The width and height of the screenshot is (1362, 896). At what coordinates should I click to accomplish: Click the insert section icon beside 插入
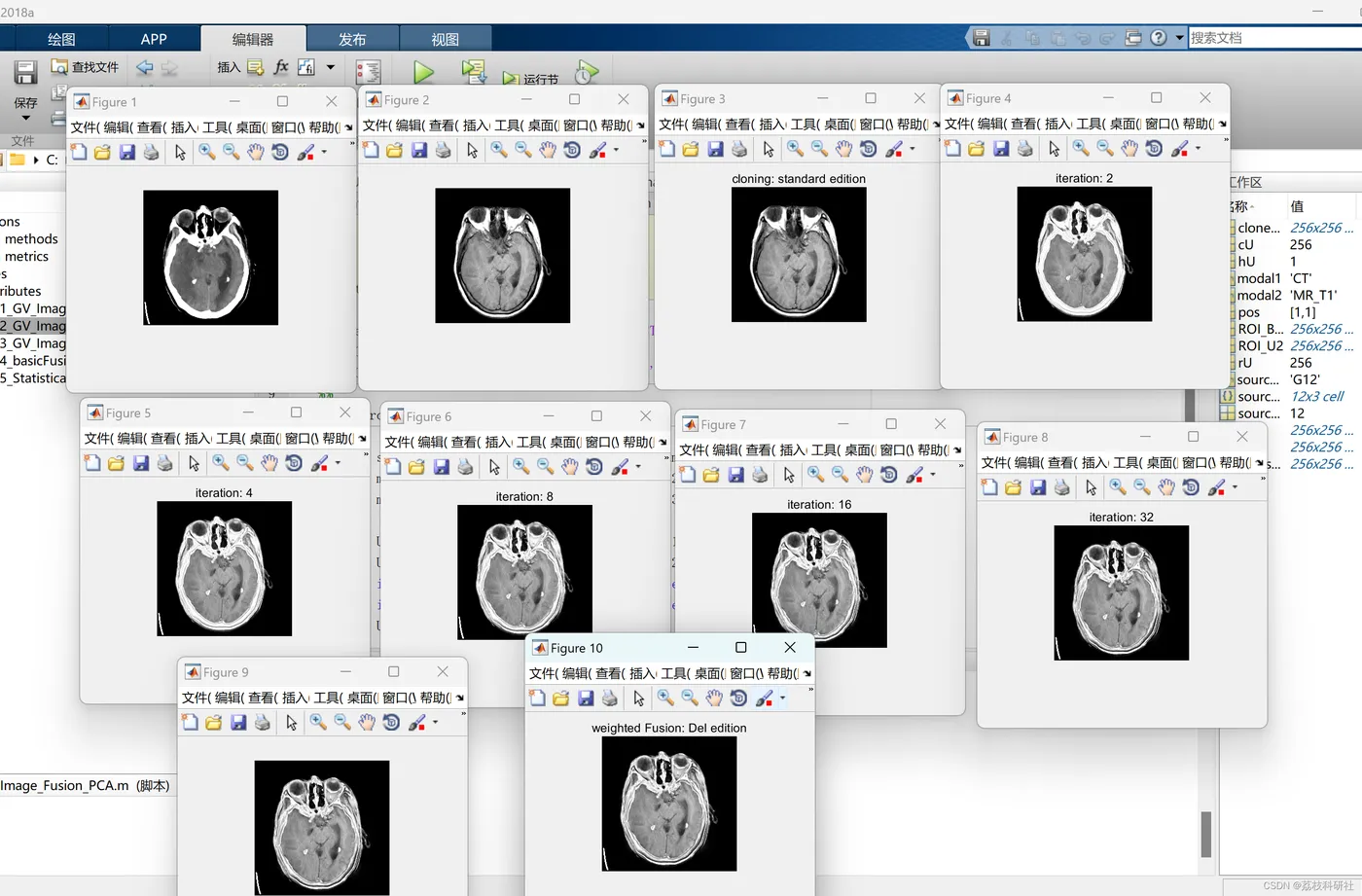(256, 67)
